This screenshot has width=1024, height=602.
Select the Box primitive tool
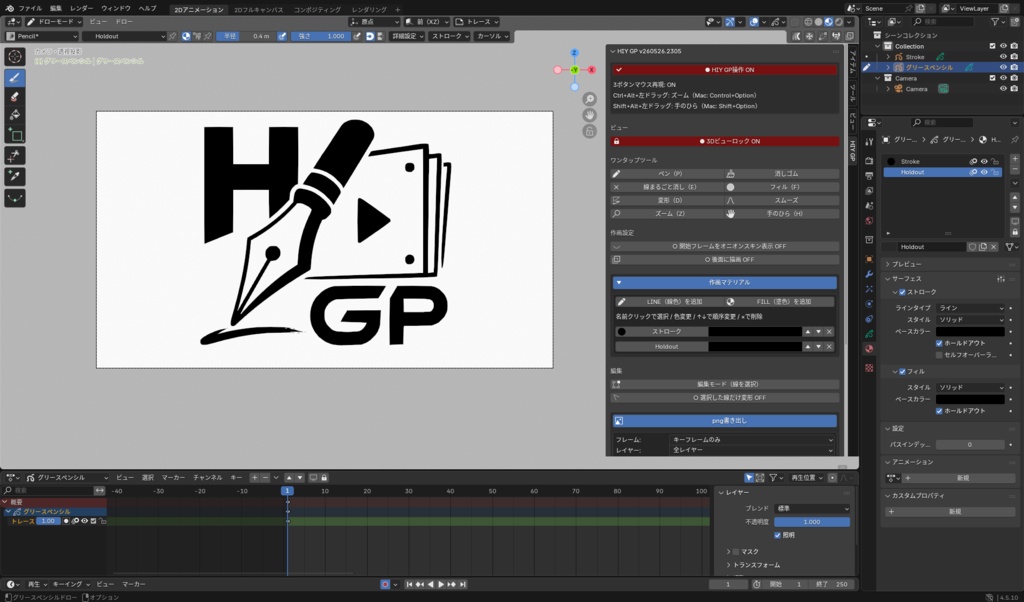tap(15, 135)
